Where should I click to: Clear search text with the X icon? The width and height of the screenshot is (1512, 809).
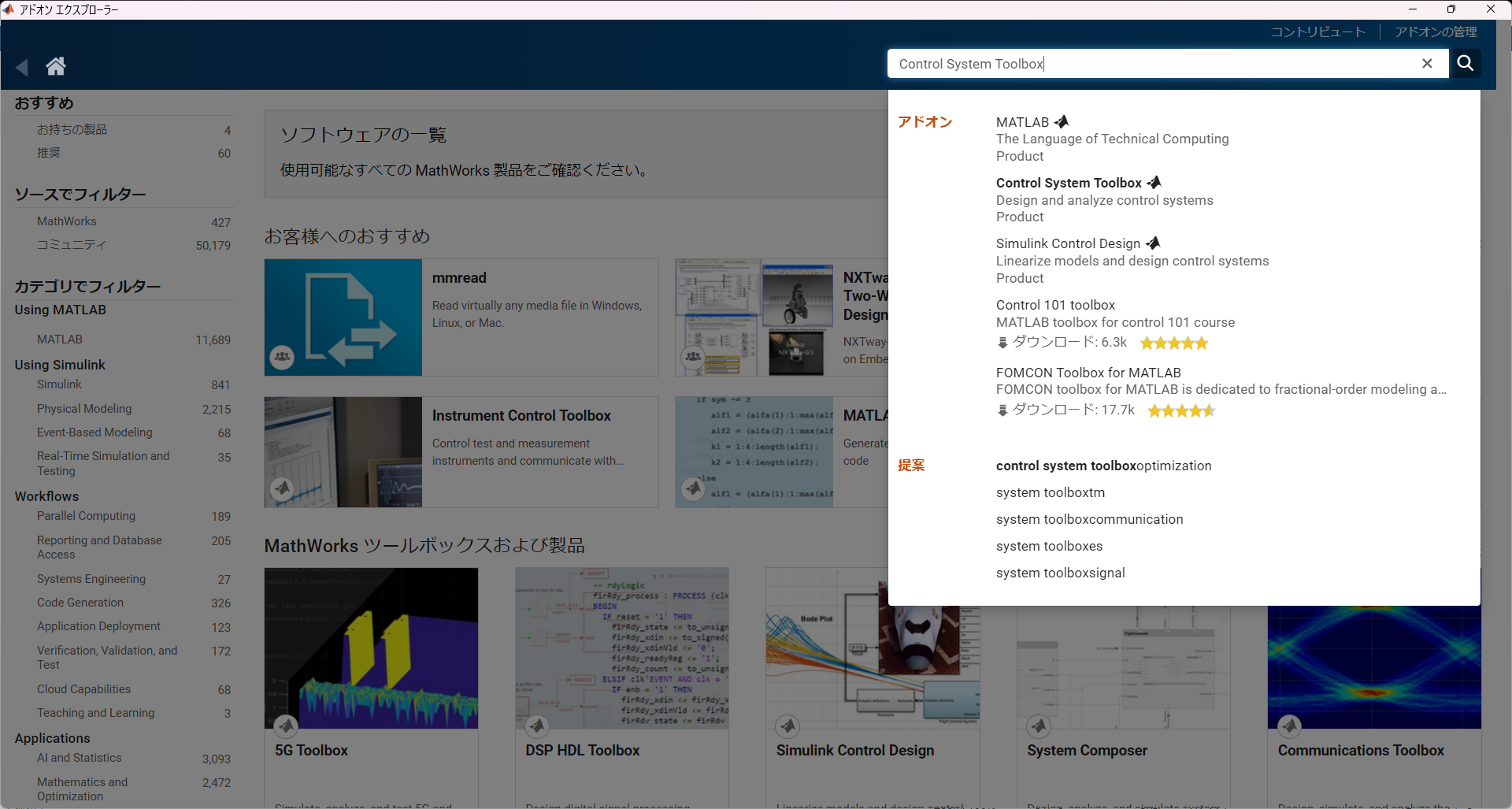coord(1428,64)
